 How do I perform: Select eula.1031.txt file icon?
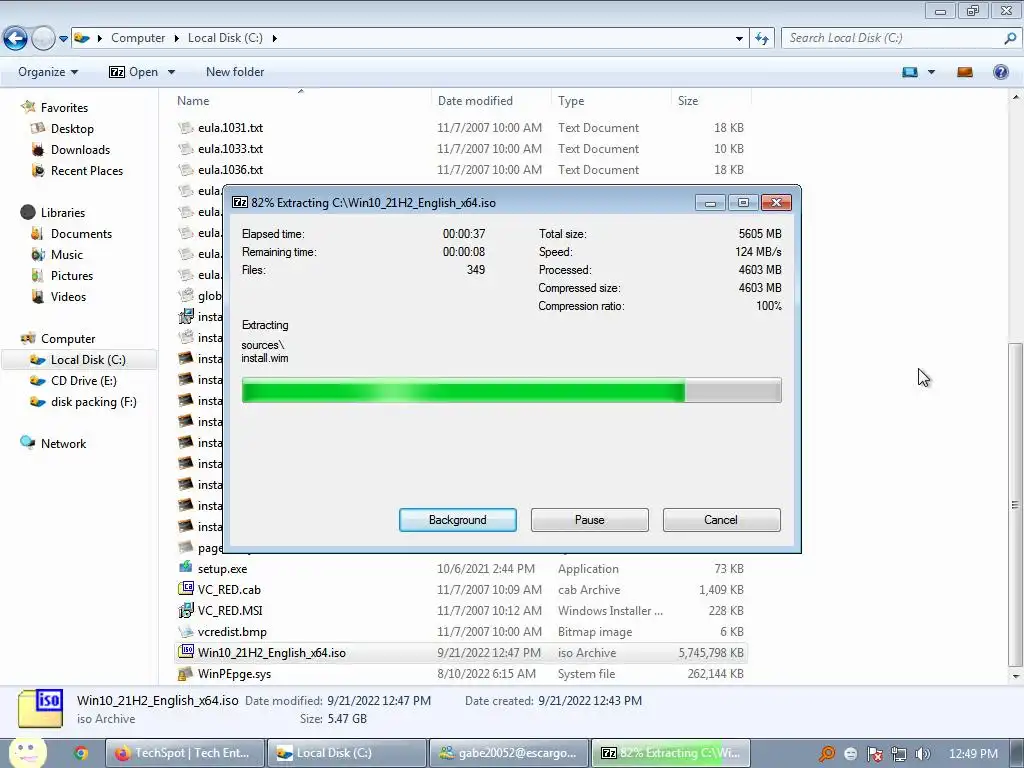(x=186, y=128)
